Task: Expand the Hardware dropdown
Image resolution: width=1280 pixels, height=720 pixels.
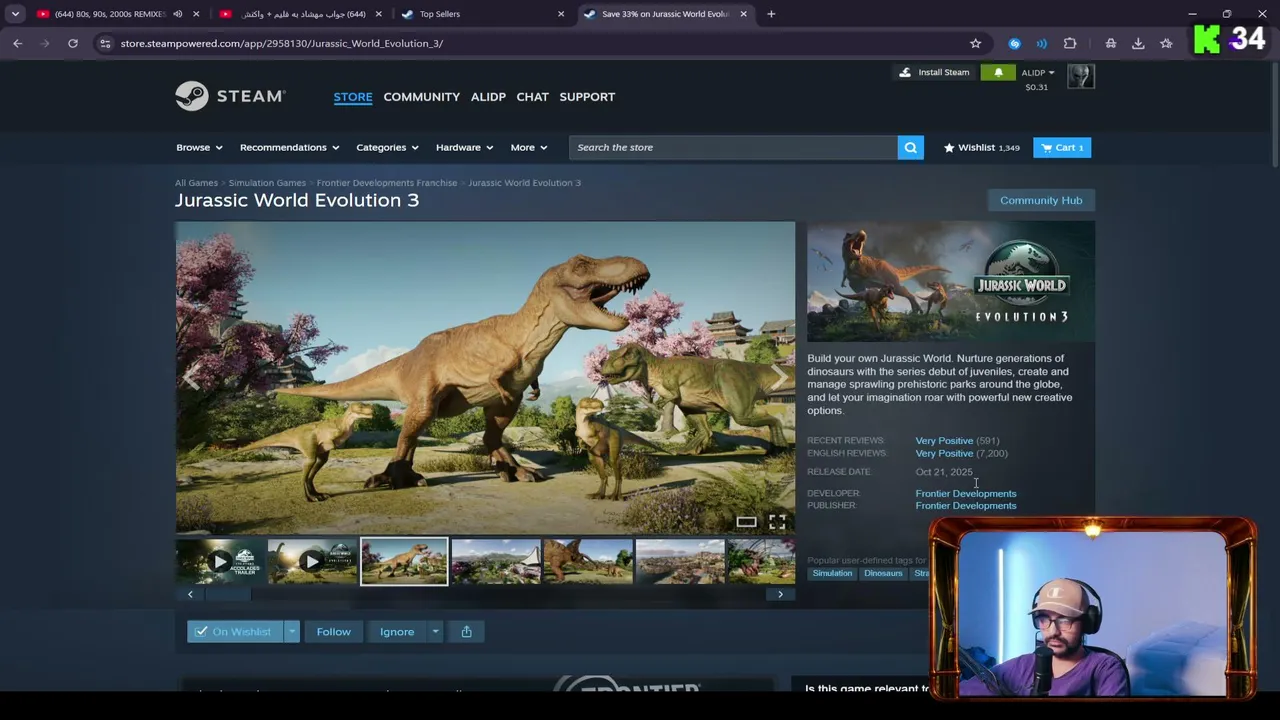Action: point(464,147)
